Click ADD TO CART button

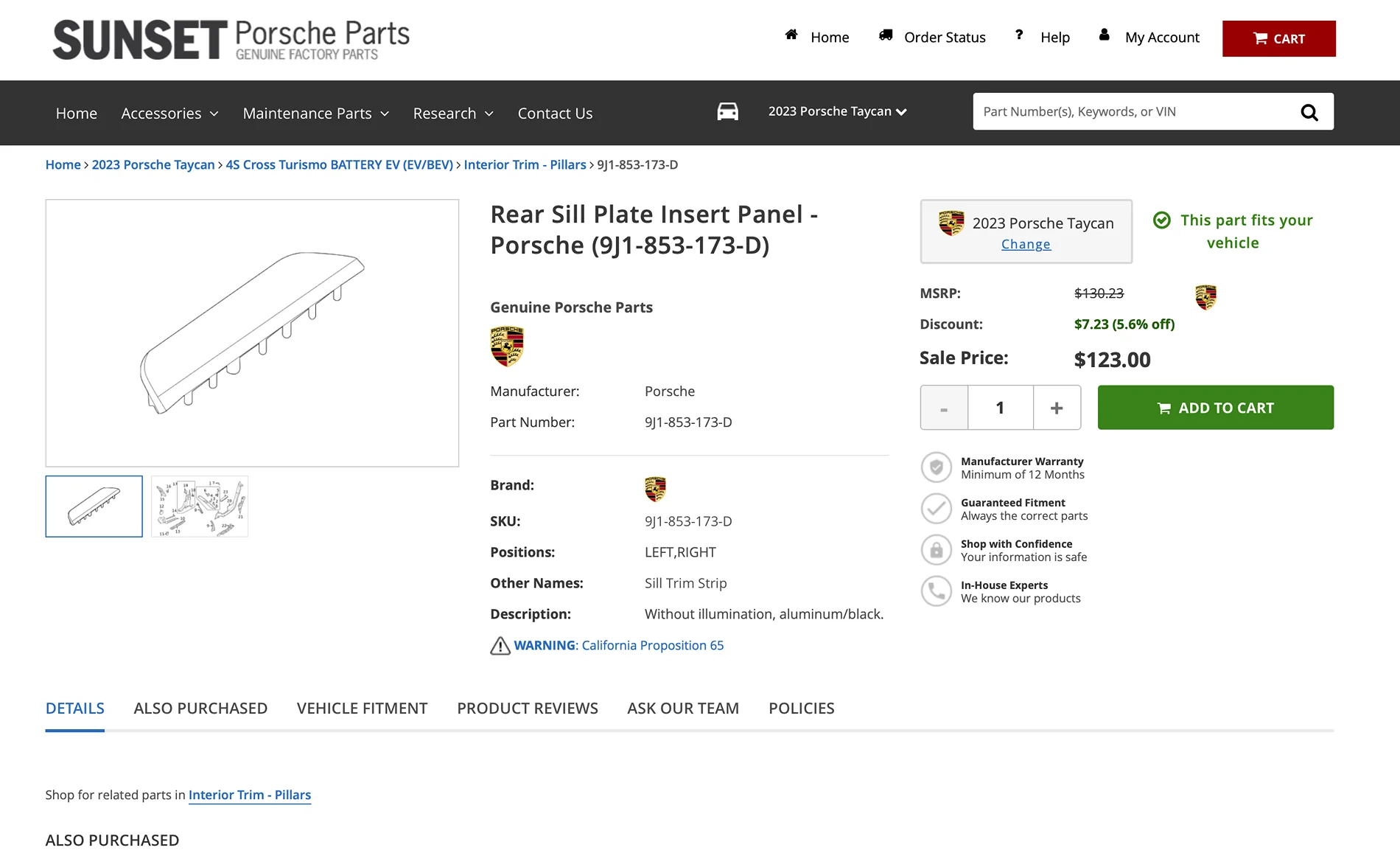[x=1215, y=408]
